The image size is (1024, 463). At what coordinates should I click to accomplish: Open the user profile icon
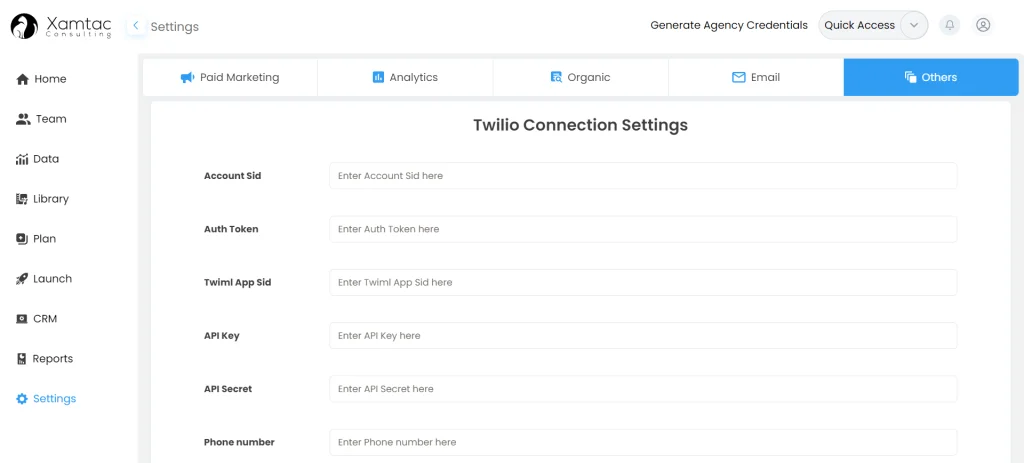pyautogui.click(x=983, y=25)
